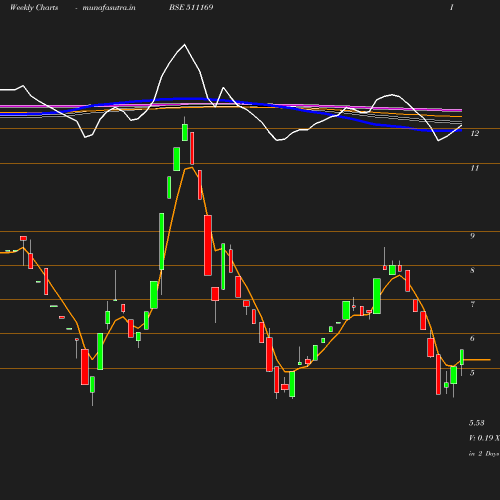Click the munafasutra.in site label
Image resolution: width=500 pixels, height=500 pixels.
(x=109, y=7)
